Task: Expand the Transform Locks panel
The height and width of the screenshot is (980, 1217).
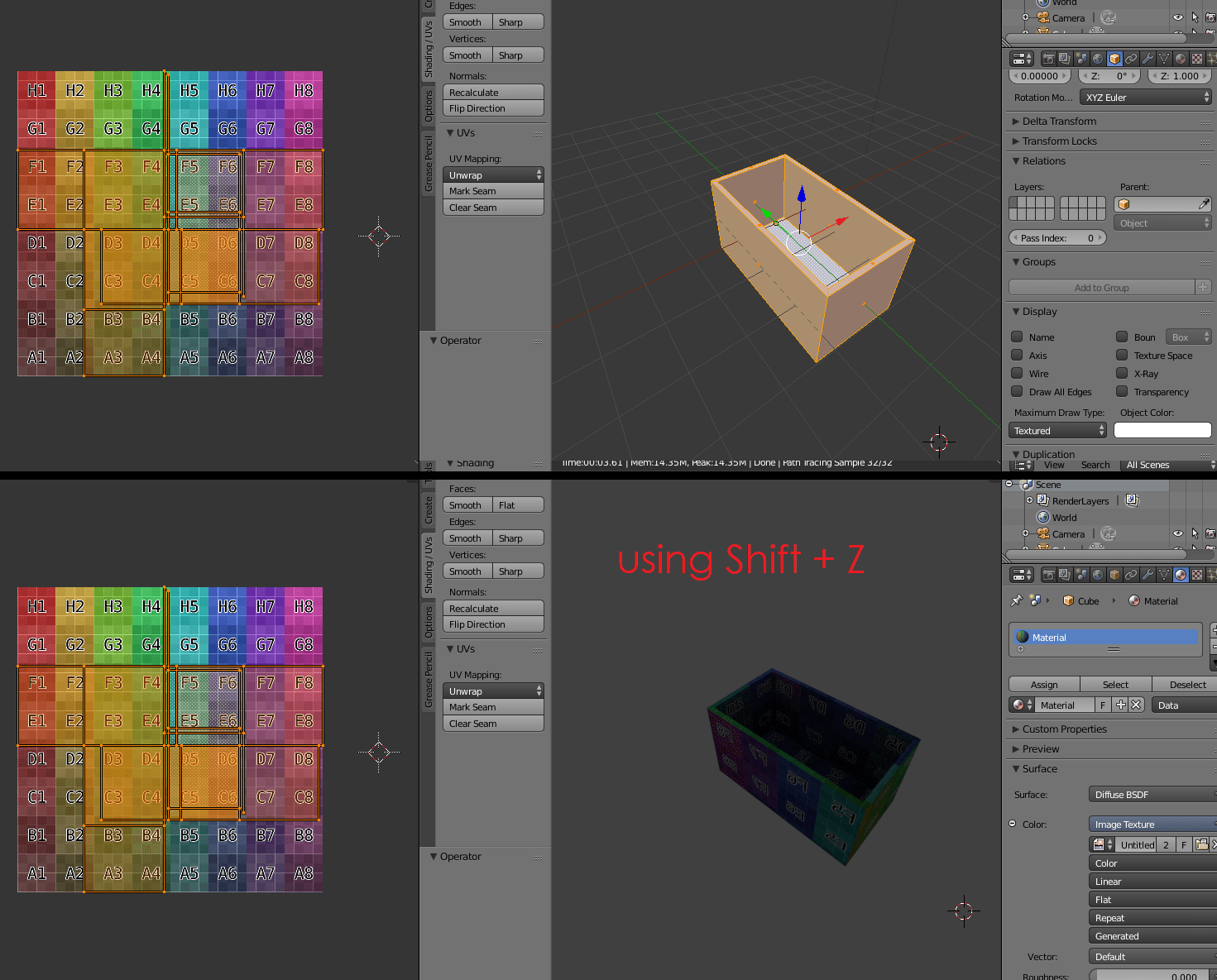Action: [x=1109, y=141]
